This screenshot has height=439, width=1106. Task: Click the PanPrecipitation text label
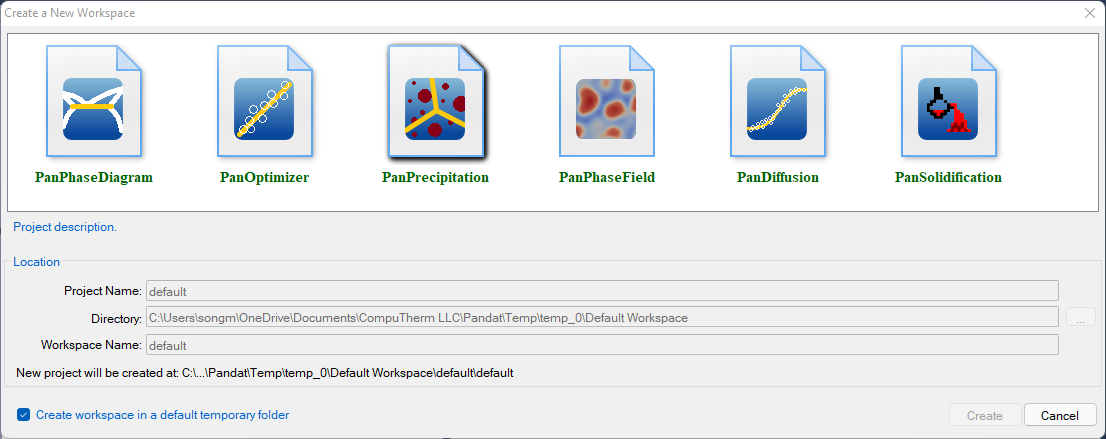tap(435, 178)
